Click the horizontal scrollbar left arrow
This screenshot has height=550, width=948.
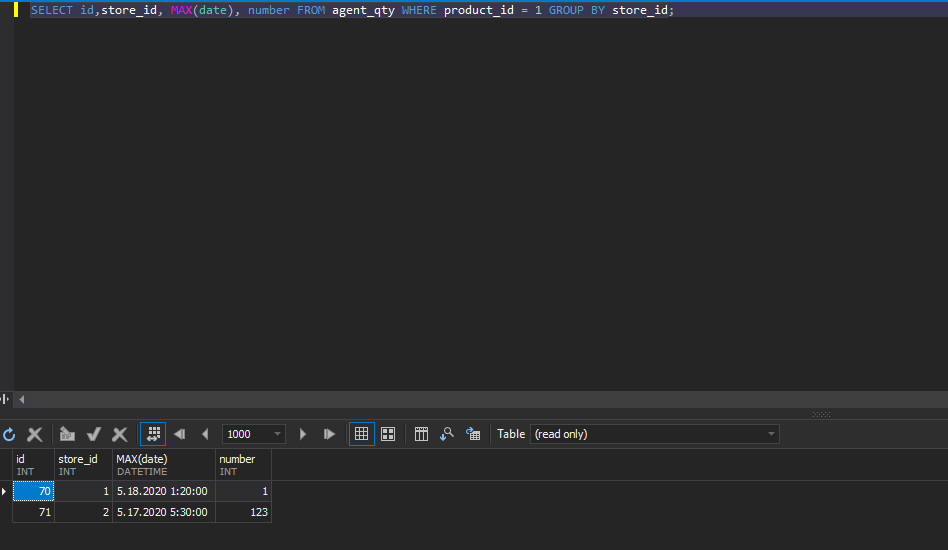(x=22, y=399)
